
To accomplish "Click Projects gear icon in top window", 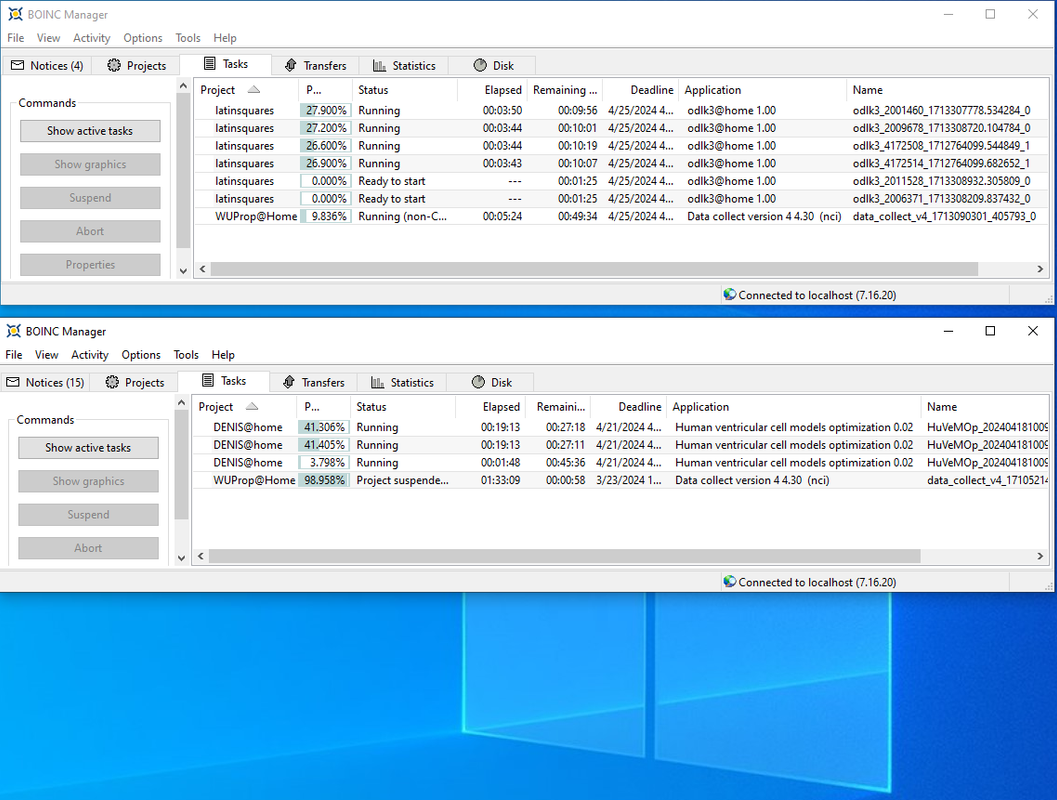I will coord(114,65).
